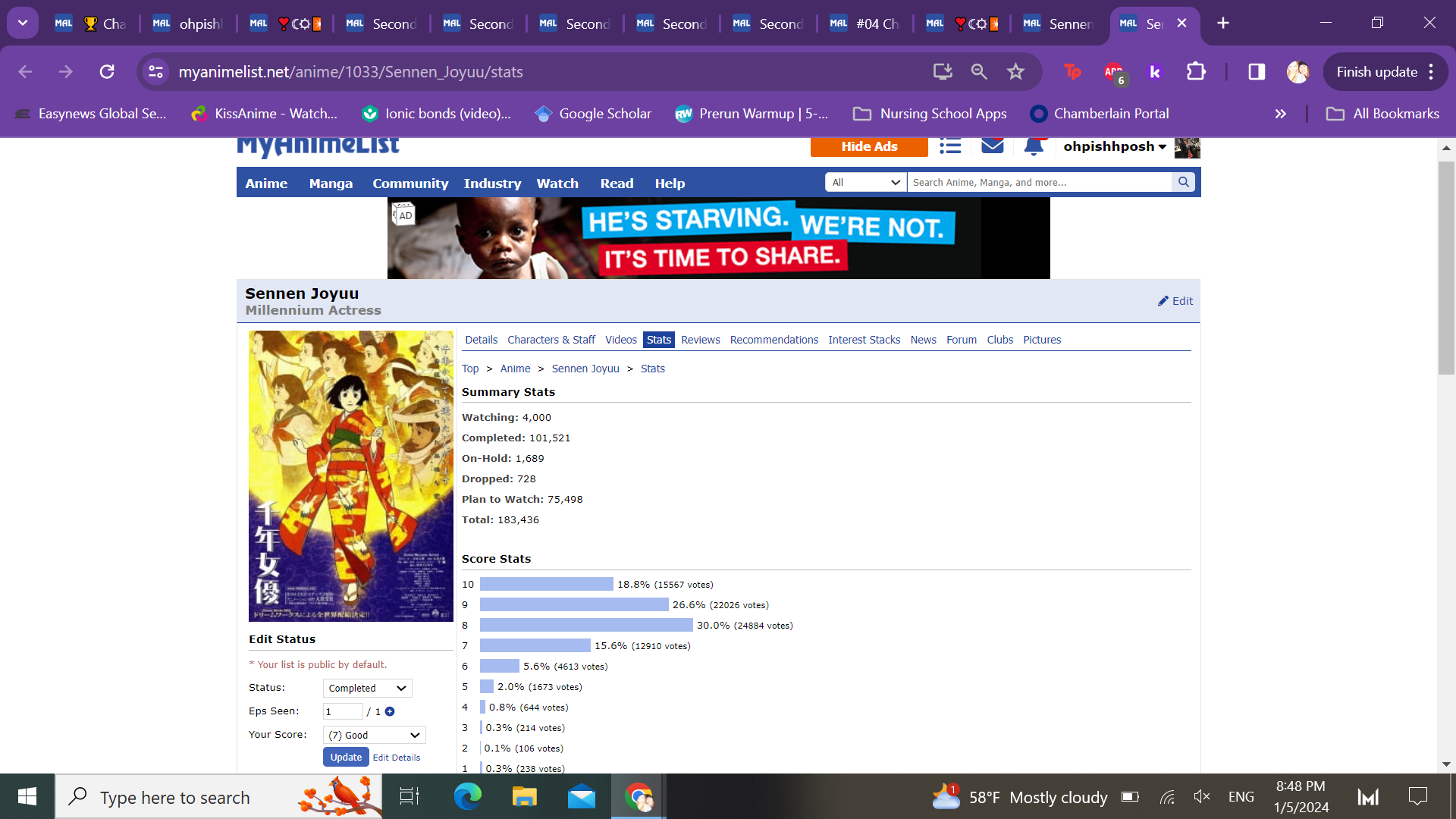This screenshot has width=1456, height=819.
Task: Open the search category dropdown labeled All
Action: point(866,182)
